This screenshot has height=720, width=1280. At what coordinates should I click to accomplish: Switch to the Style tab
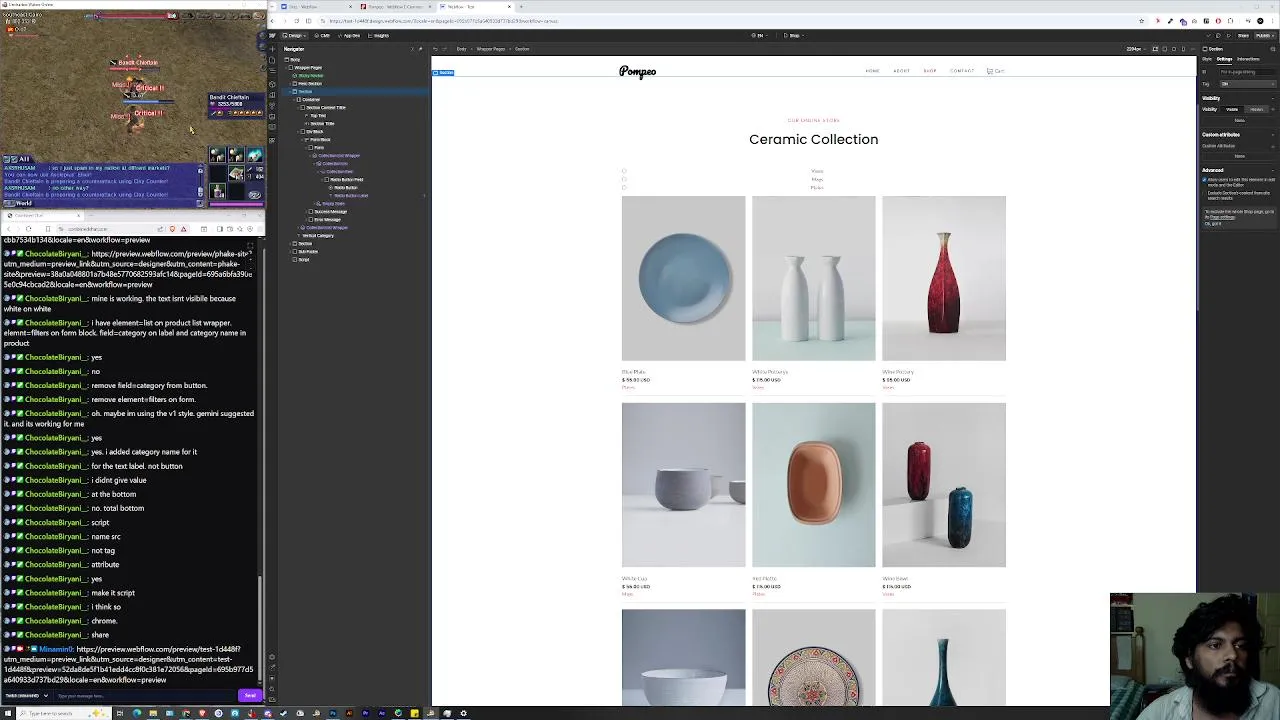coord(1207,59)
